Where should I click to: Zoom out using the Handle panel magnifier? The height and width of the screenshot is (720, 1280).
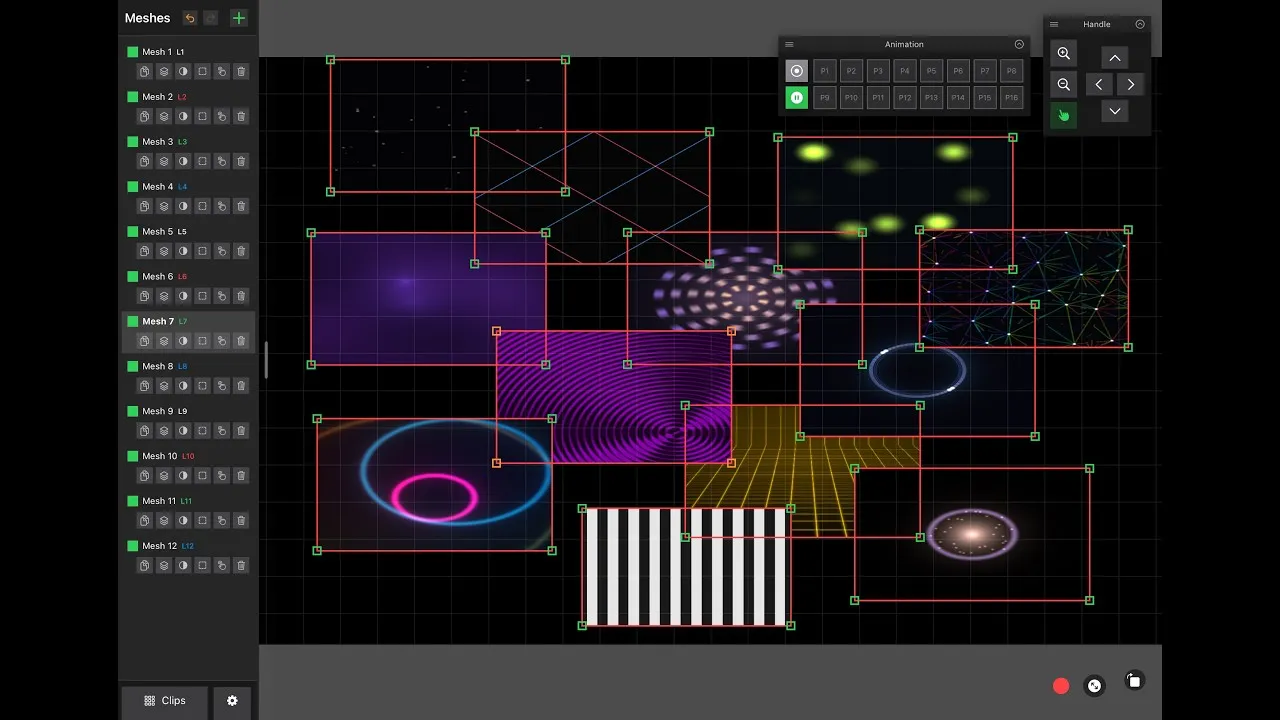[1064, 85]
